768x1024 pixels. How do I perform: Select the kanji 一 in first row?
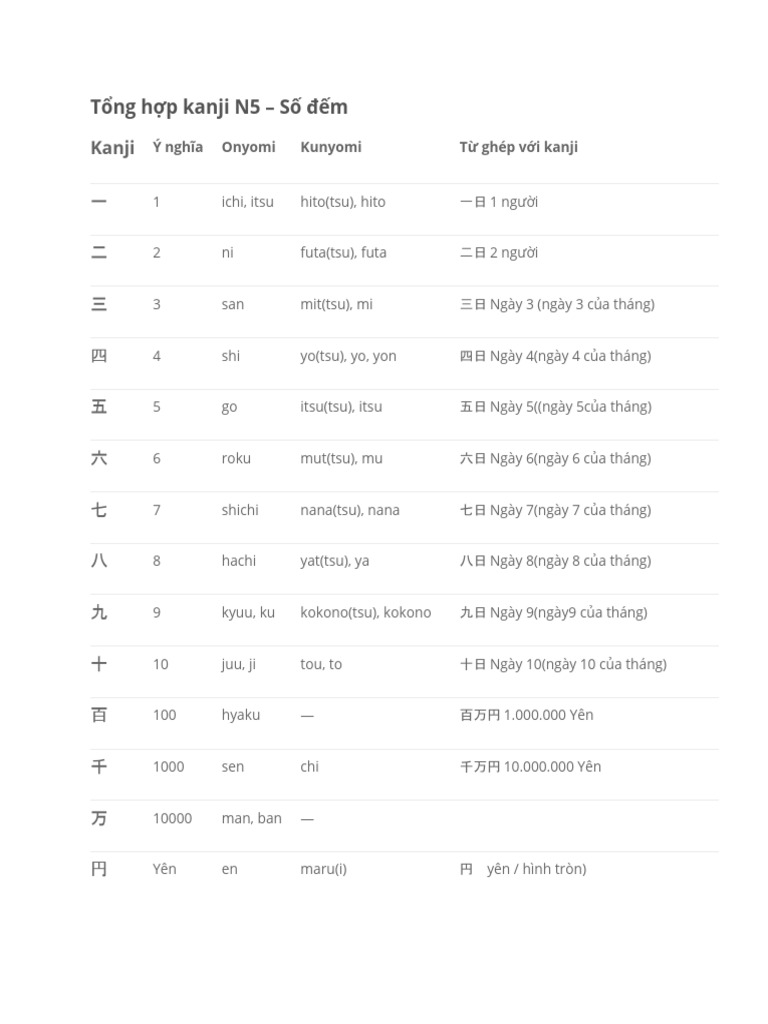point(99,202)
